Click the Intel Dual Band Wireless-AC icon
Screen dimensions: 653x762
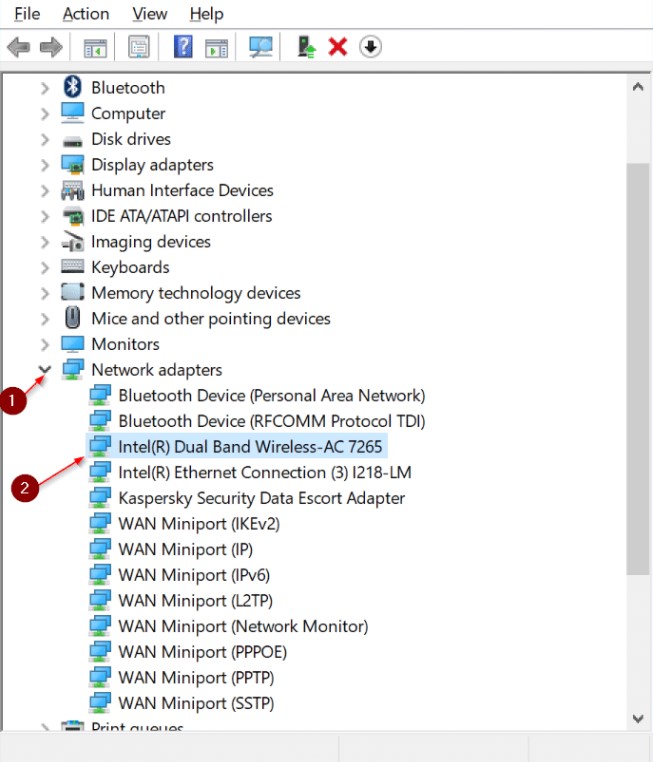pos(100,446)
